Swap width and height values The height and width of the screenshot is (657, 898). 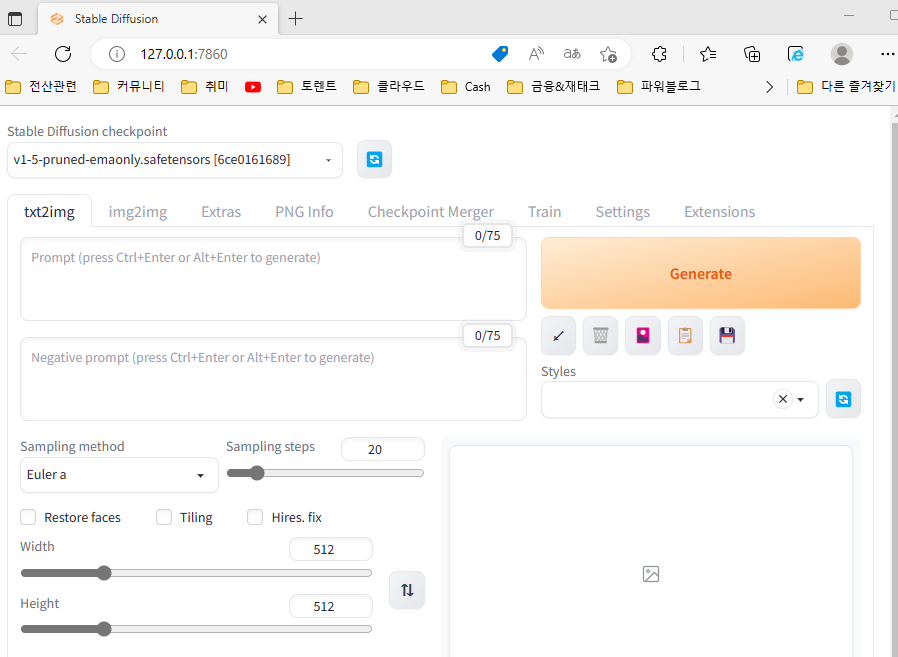coord(407,590)
